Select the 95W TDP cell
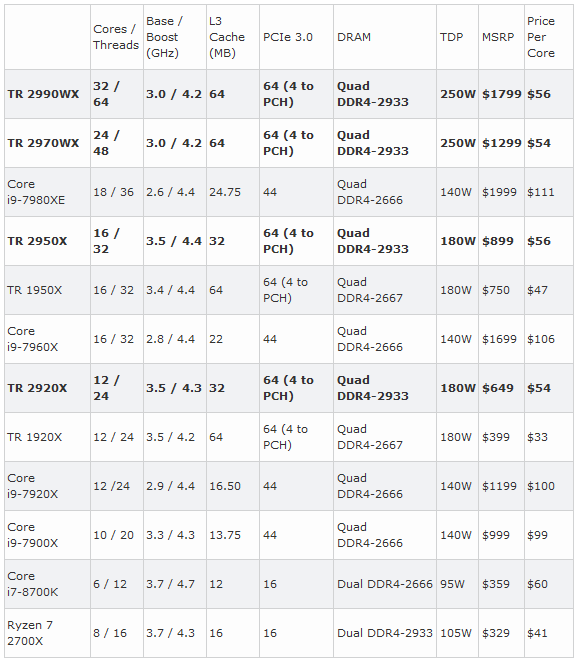 452,584
